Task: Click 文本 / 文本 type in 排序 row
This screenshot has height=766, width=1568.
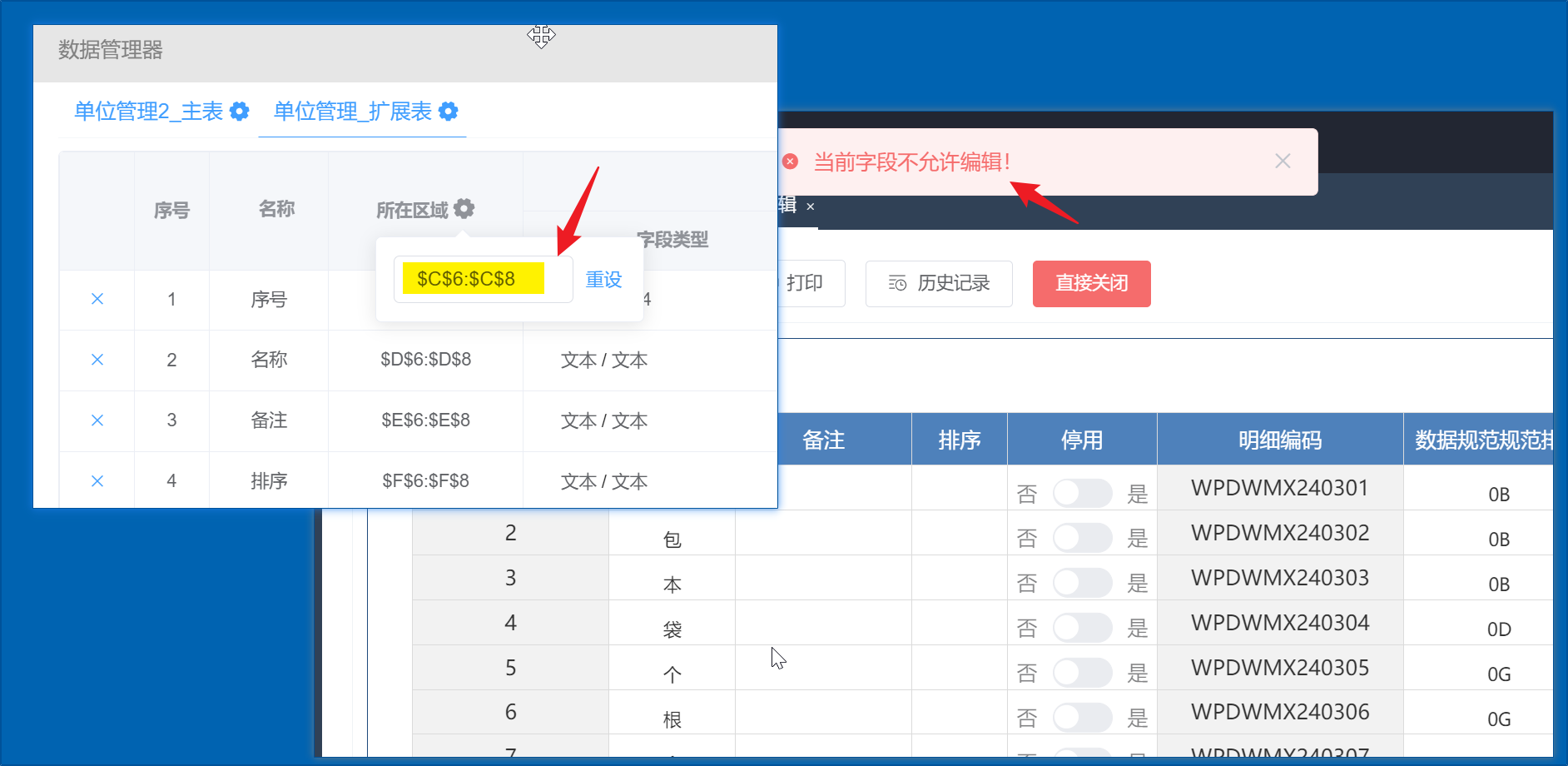Action: coord(604,482)
